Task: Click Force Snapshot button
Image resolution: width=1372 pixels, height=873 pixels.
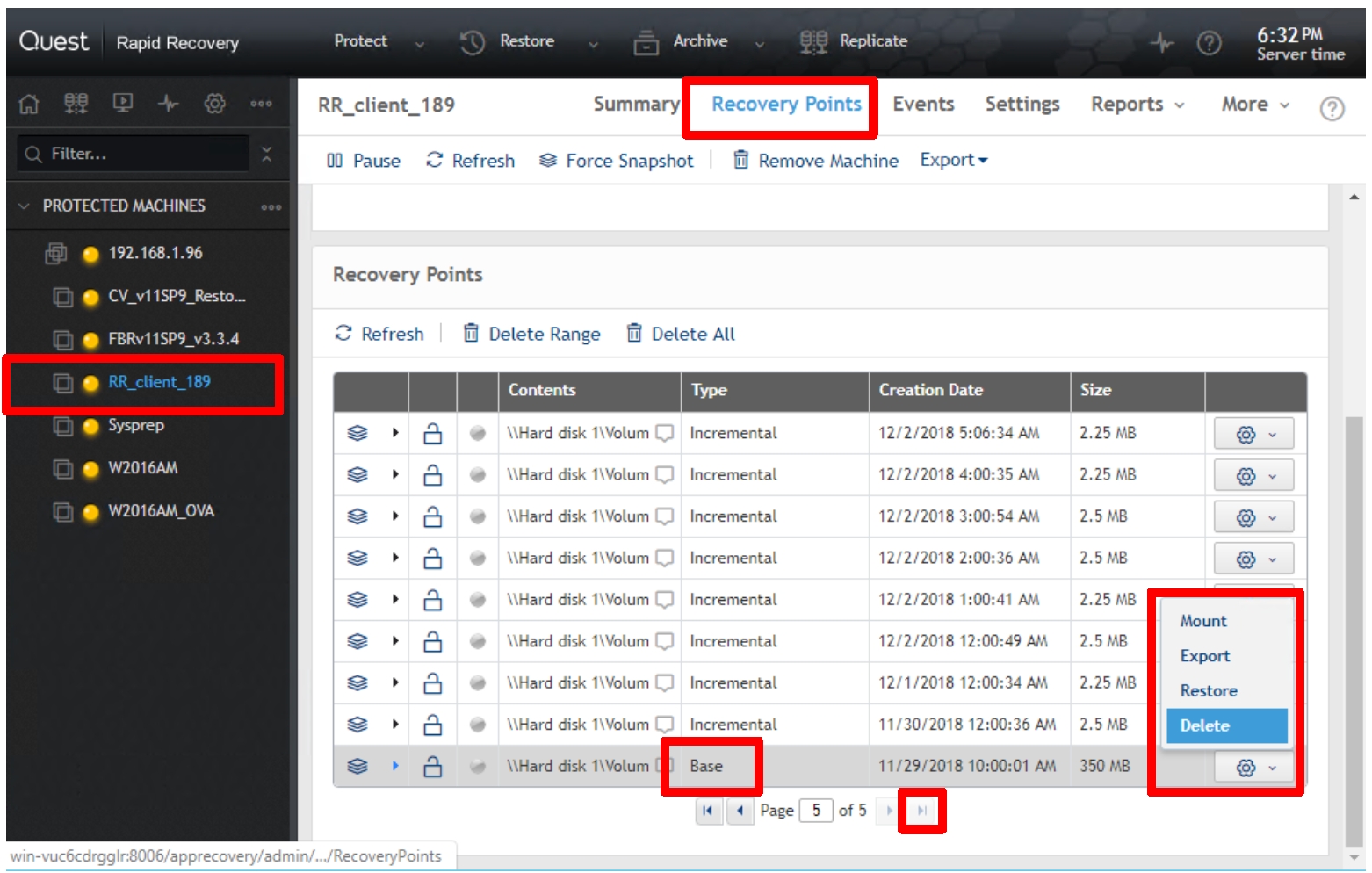Action: coord(617,161)
